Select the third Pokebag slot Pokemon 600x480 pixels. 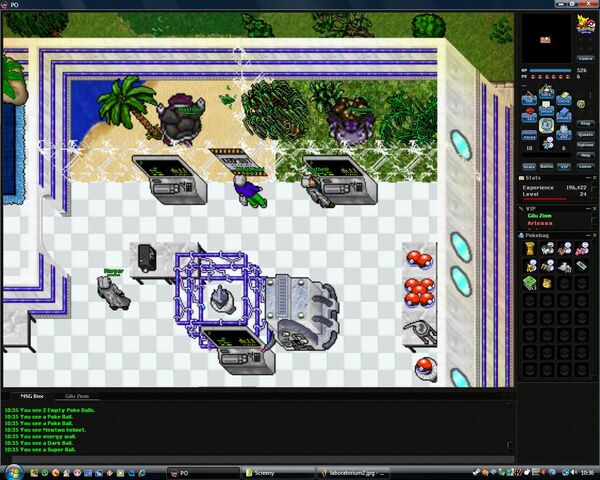[x=564, y=249]
